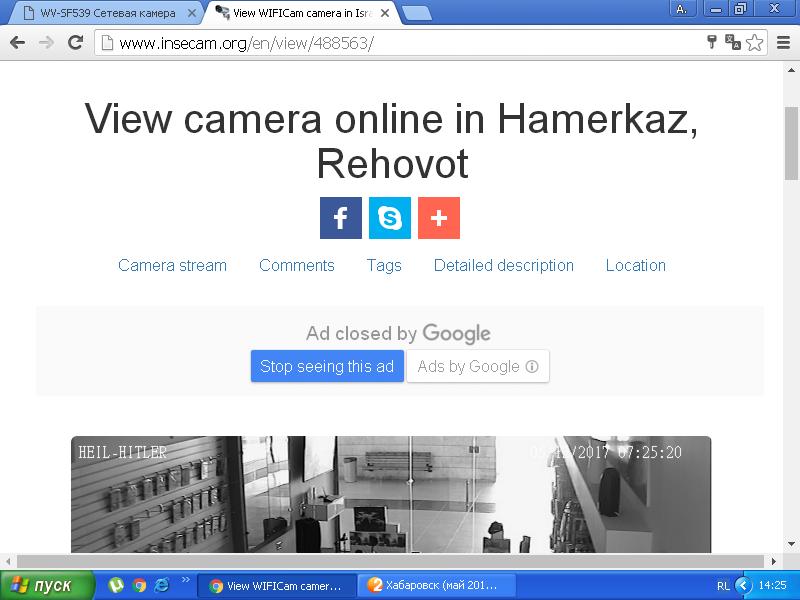Open more sharing options plus icon
800x600 pixels.
pyautogui.click(x=438, y=218)
